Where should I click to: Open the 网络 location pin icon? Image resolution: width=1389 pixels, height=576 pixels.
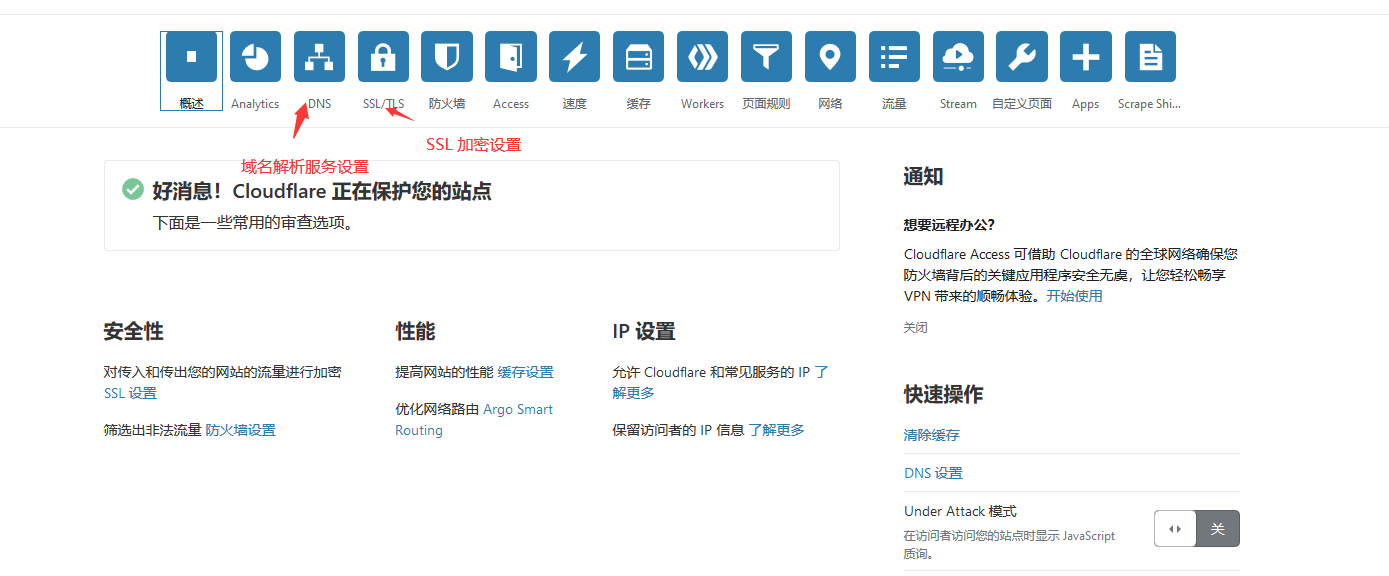click(830, 57)
